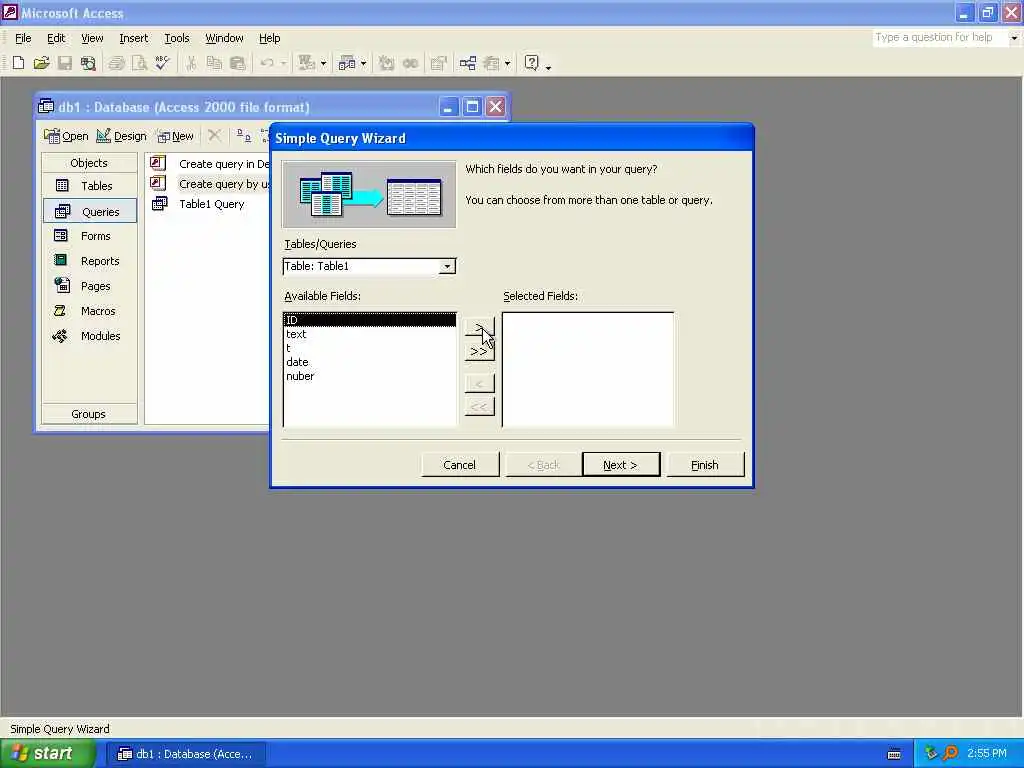
Task: Expand the Analyze dropdown arrow
Action: 363,63
